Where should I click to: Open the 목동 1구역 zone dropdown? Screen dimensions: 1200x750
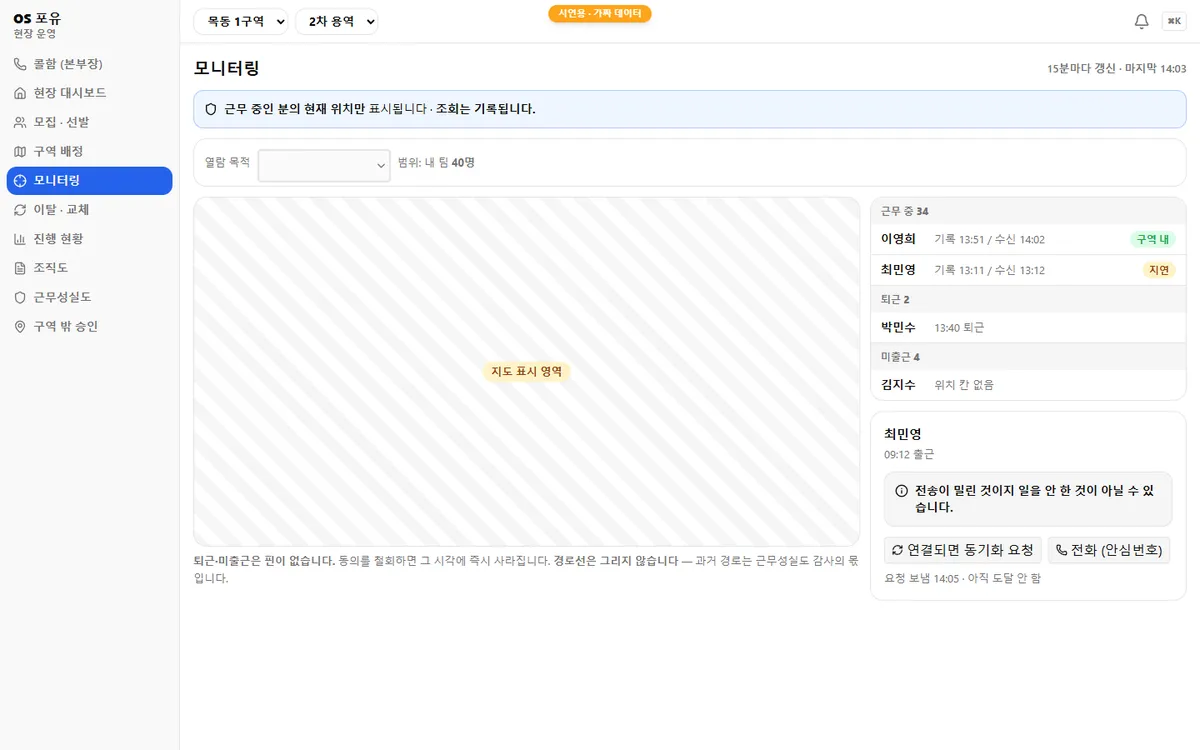(241, 21)
